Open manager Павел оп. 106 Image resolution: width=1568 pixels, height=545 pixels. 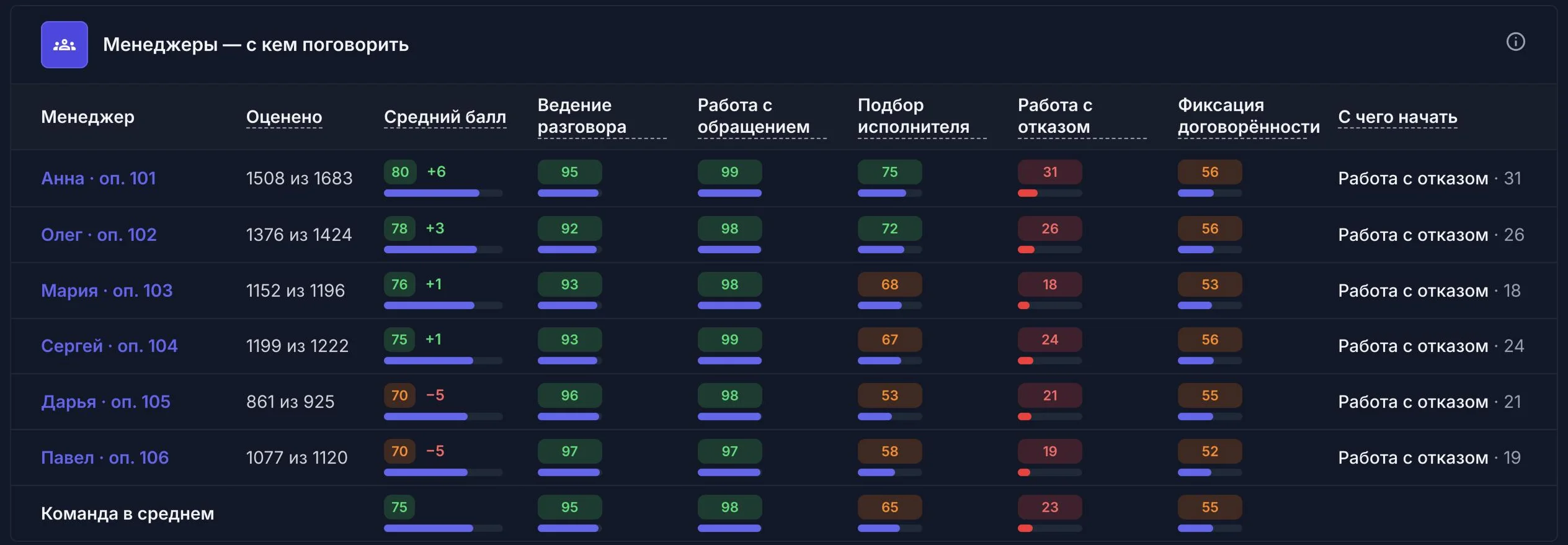pos(105,457)
